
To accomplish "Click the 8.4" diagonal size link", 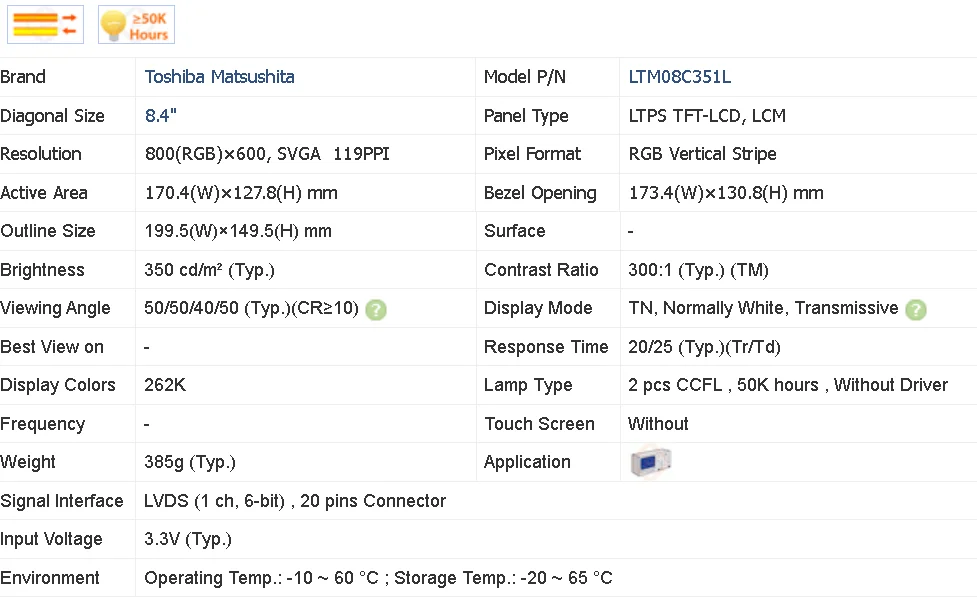I will coord(160,116).
